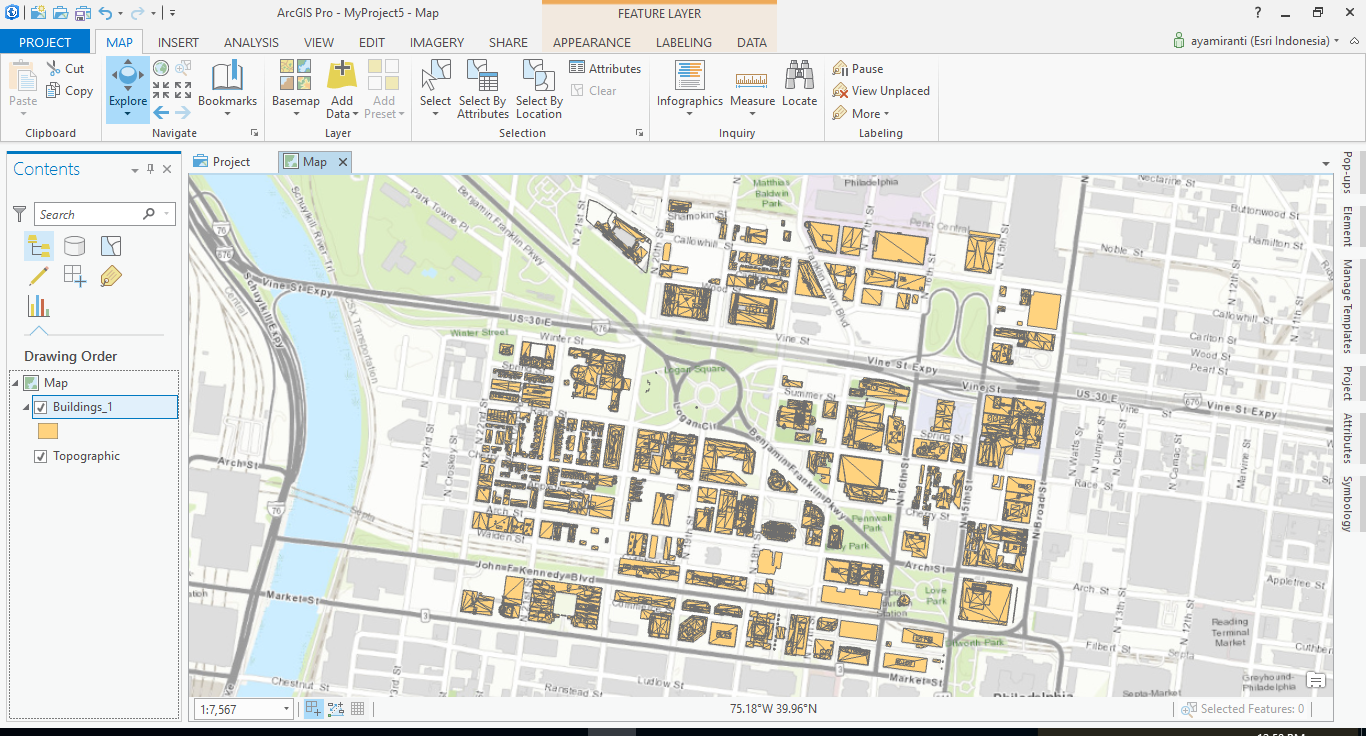The image size is (1366, 736).
Task: Click the New Project icon in quick access
Action: 38,13
